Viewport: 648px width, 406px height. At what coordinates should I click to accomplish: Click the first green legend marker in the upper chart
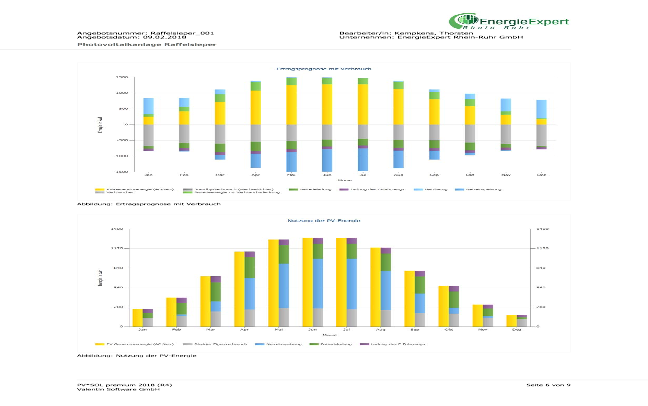click(293, 188)
